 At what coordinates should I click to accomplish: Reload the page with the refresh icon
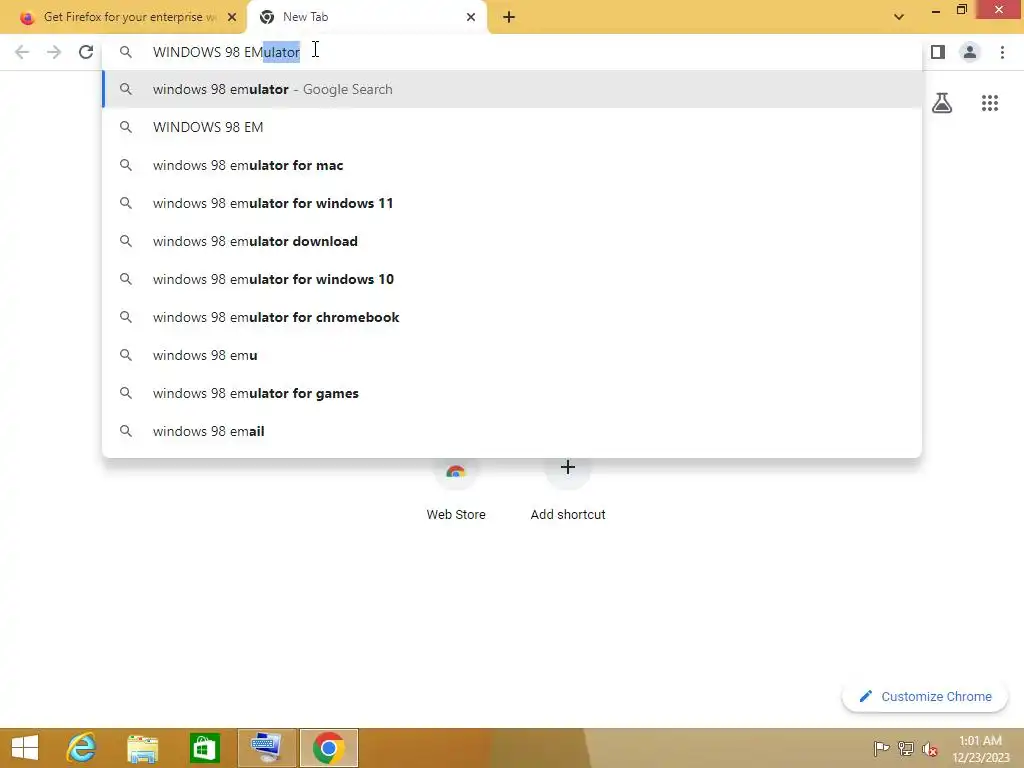pyautogui.click(x=86, y=52)
